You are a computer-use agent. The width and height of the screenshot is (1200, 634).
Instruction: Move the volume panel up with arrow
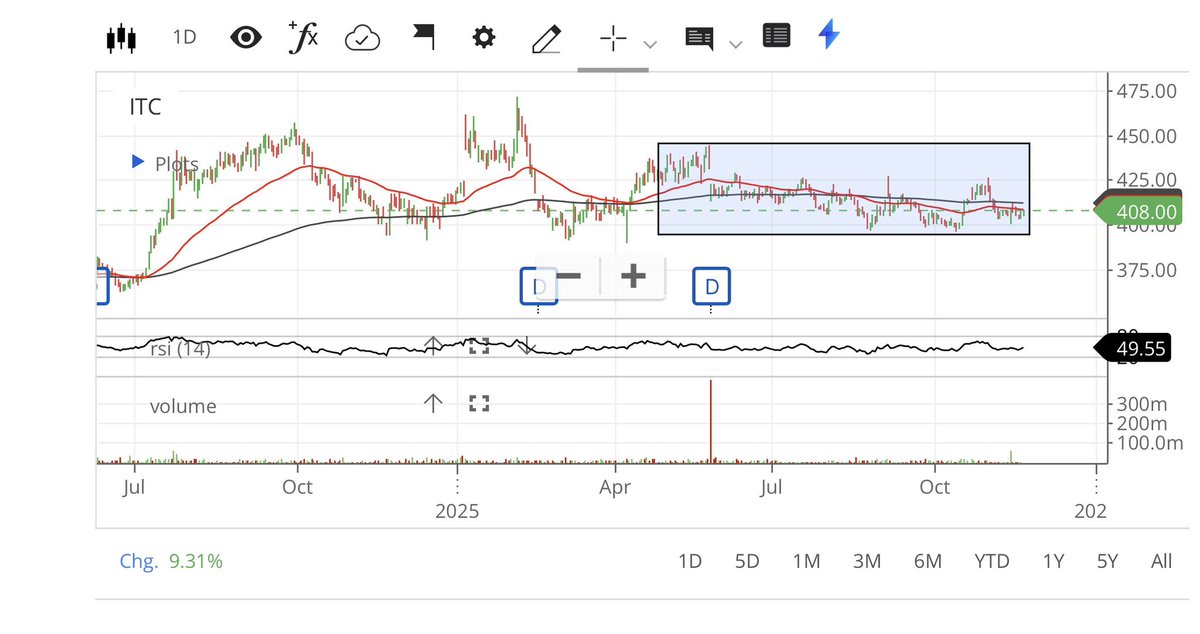click(x=432, y=404)
